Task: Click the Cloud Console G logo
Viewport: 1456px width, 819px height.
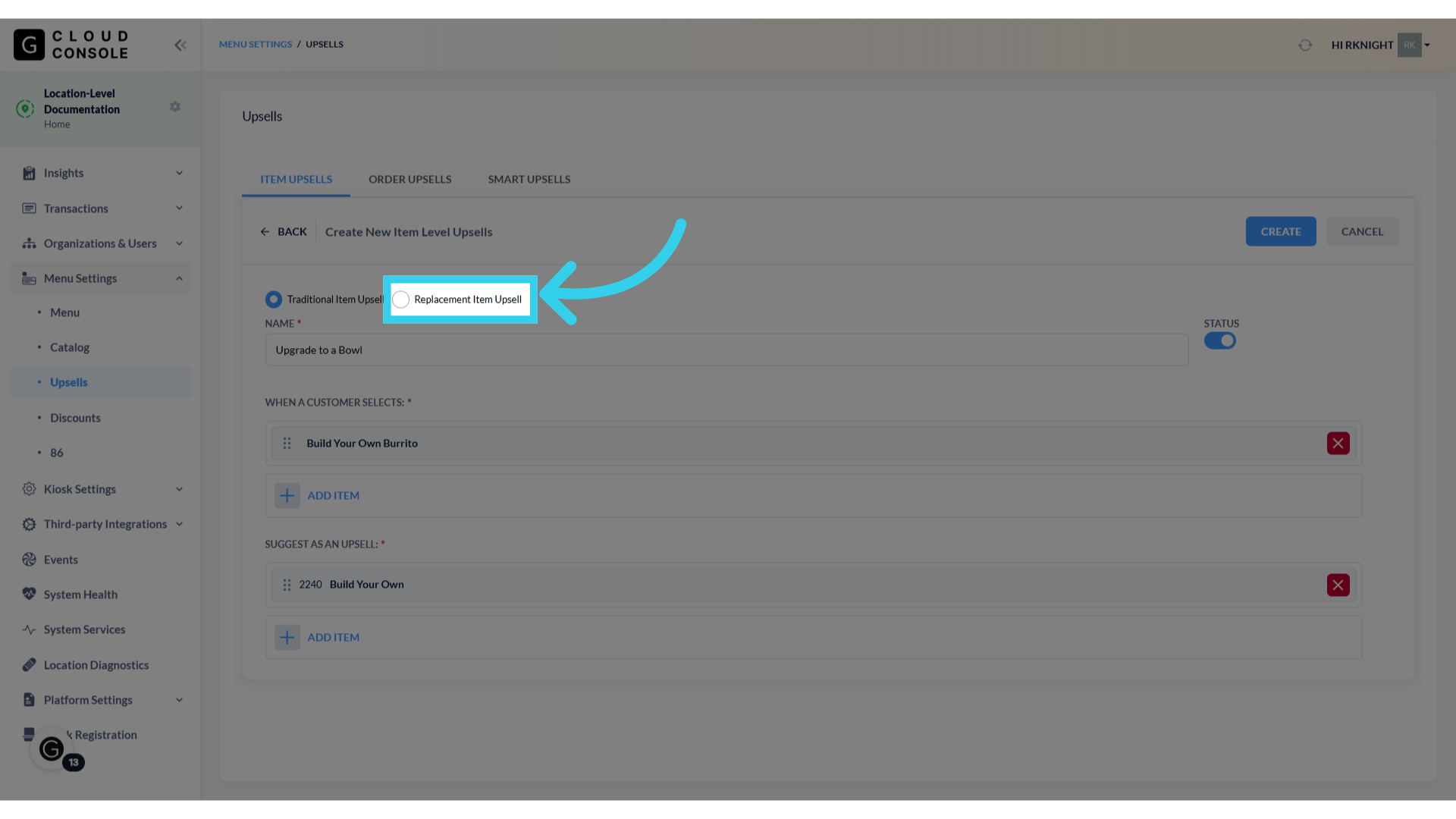Action: 29,45
